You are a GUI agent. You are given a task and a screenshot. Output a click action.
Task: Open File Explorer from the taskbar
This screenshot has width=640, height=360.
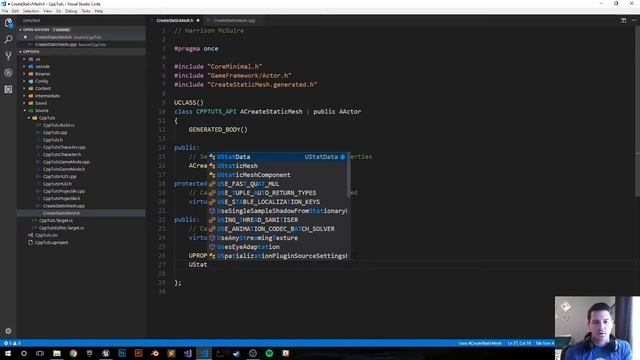click(x=57, y=353)
